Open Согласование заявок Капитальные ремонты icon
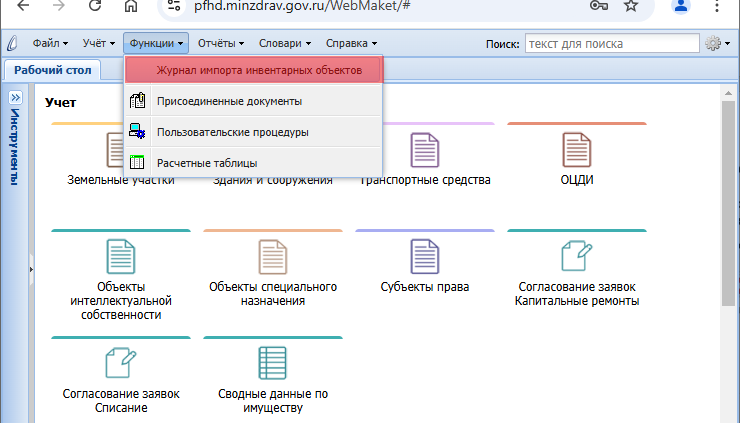 coord(577,256)
